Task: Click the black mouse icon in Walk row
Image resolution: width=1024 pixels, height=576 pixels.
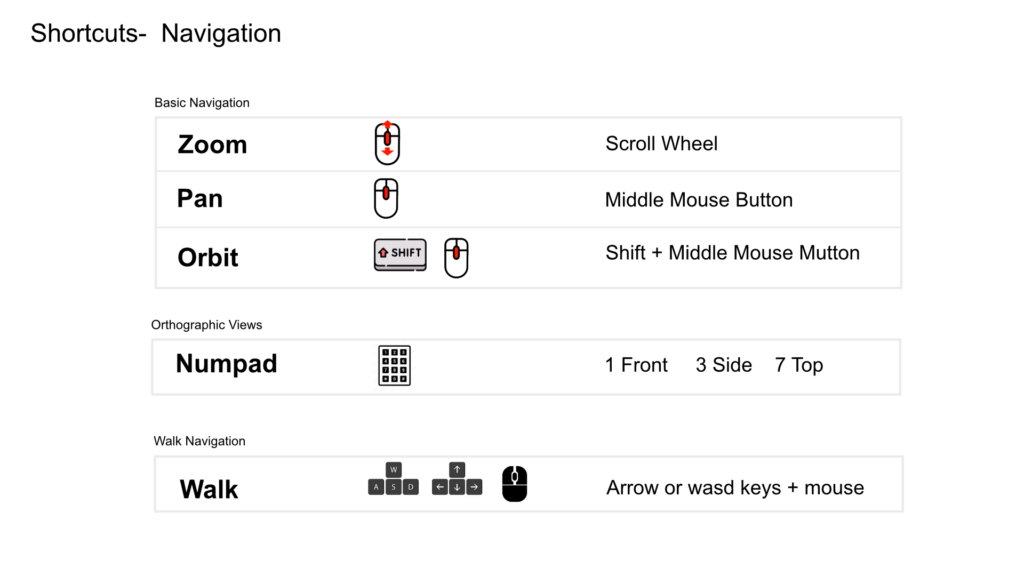Action: click(515, 483)
